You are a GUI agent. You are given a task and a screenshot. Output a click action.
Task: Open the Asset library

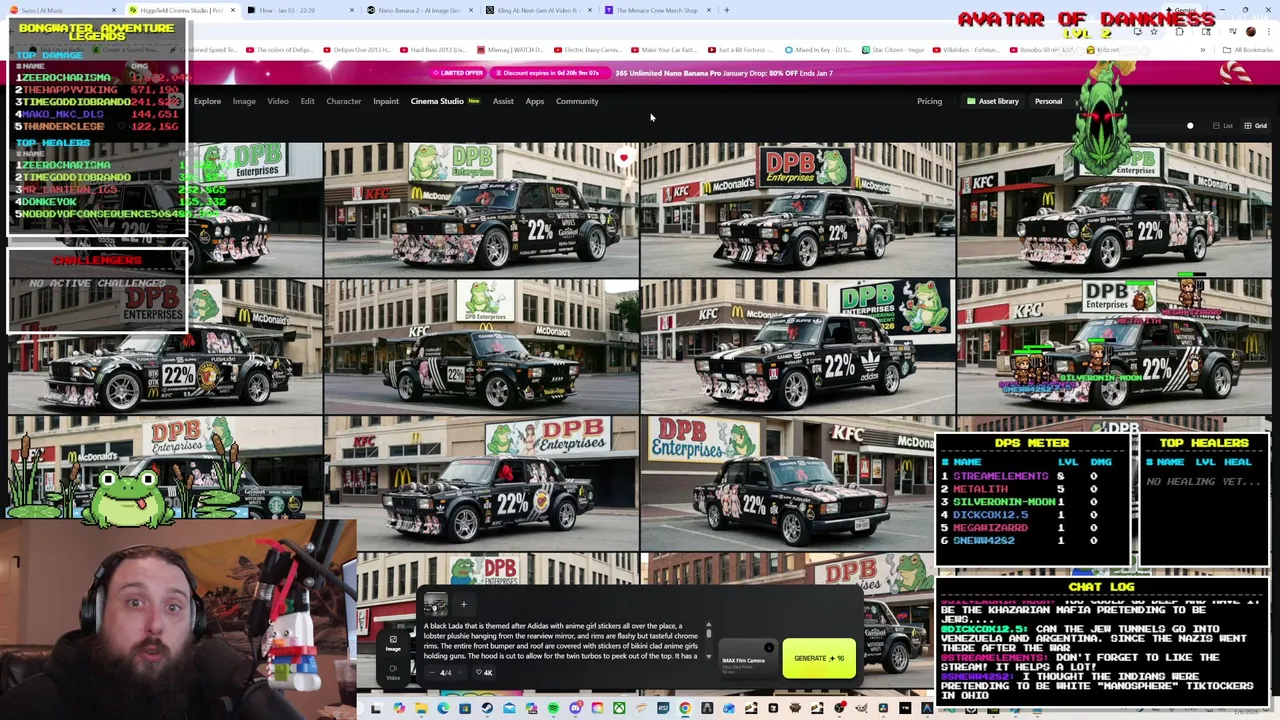tap(993, 101)
